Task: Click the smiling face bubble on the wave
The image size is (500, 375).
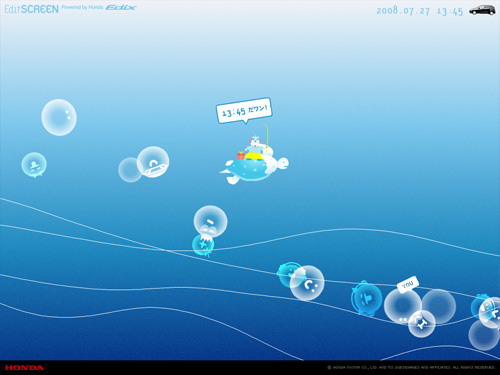Action: [307, 283]
